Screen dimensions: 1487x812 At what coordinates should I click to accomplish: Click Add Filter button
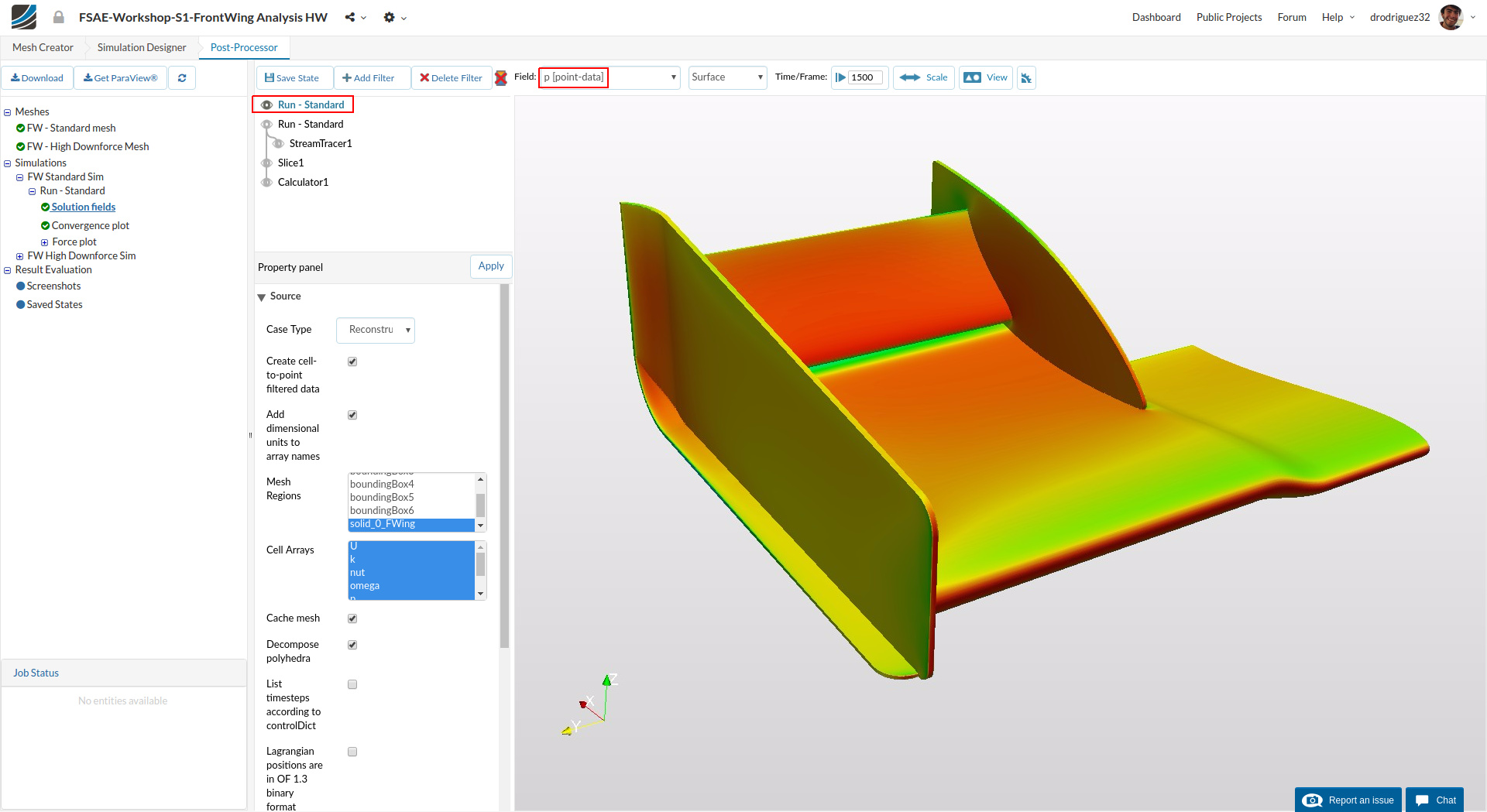[x=372, y=78]
